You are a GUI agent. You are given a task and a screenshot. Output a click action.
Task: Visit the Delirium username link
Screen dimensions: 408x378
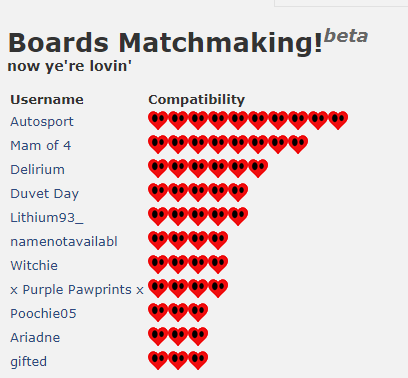pos(37,170)
